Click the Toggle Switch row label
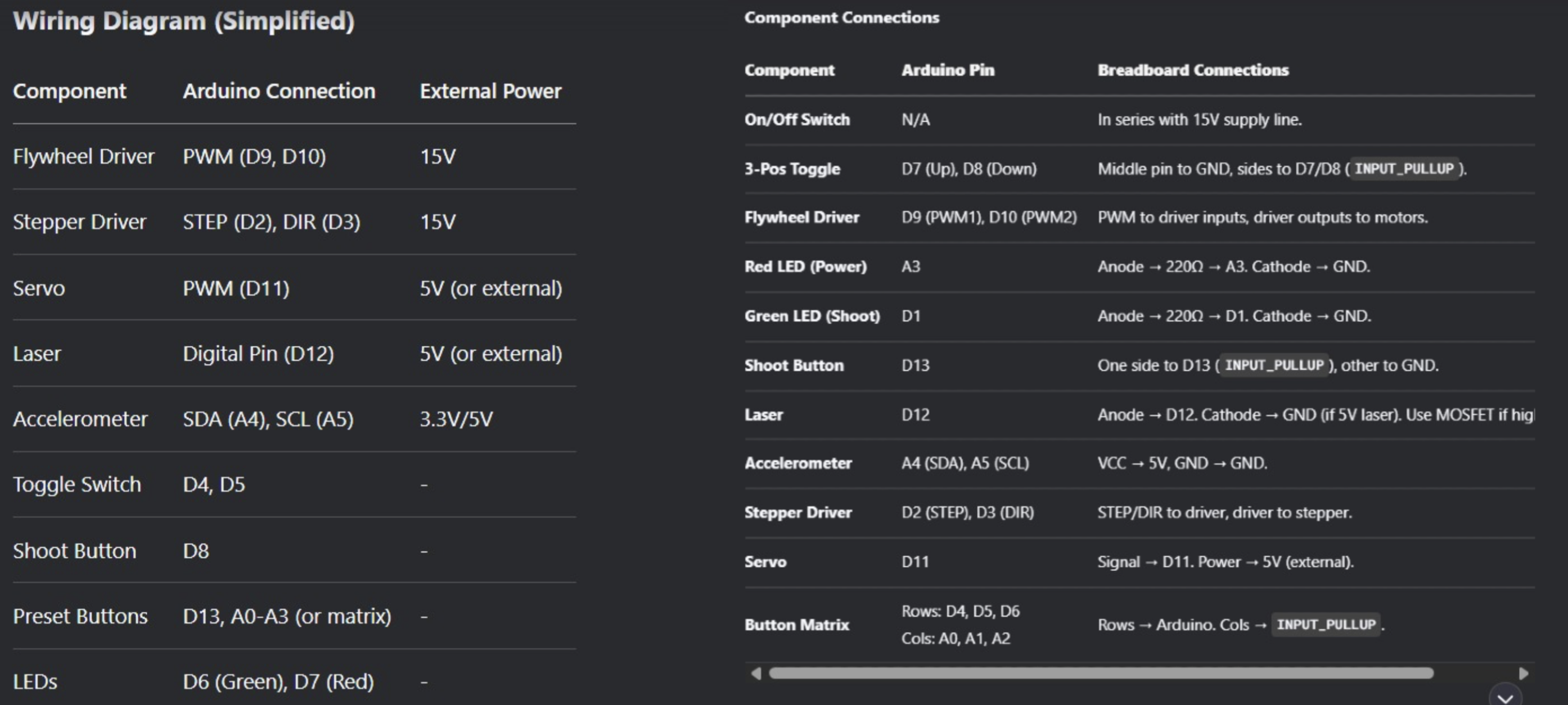 (x=76, y=485)
